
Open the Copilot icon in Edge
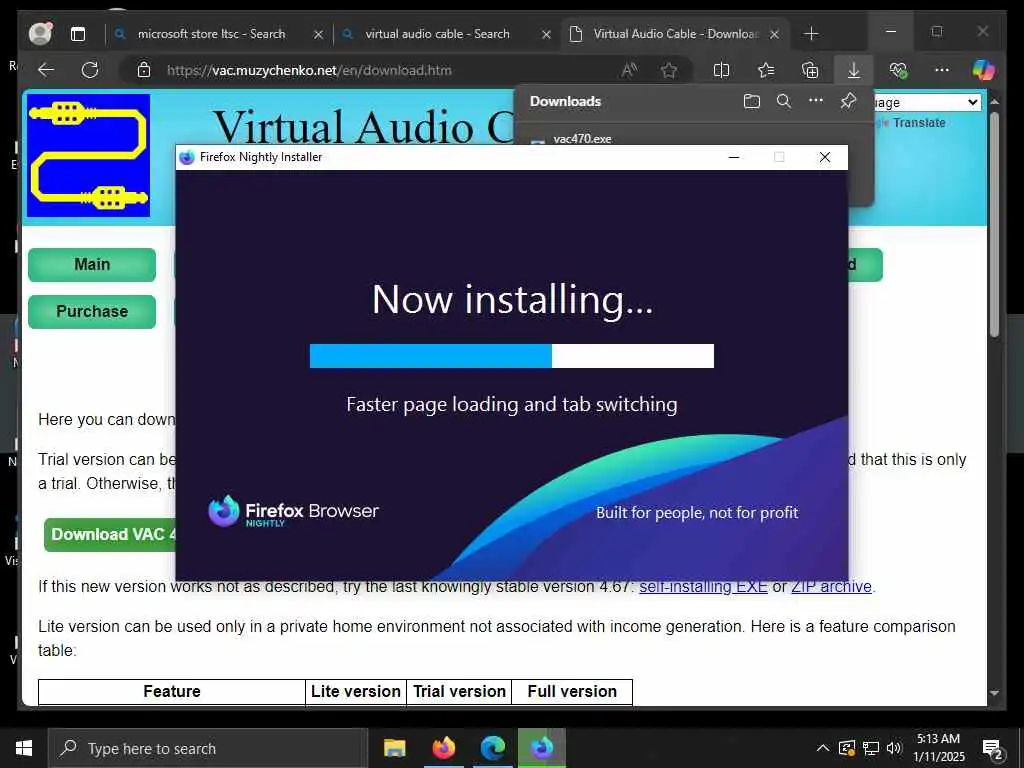pos(984,70)
